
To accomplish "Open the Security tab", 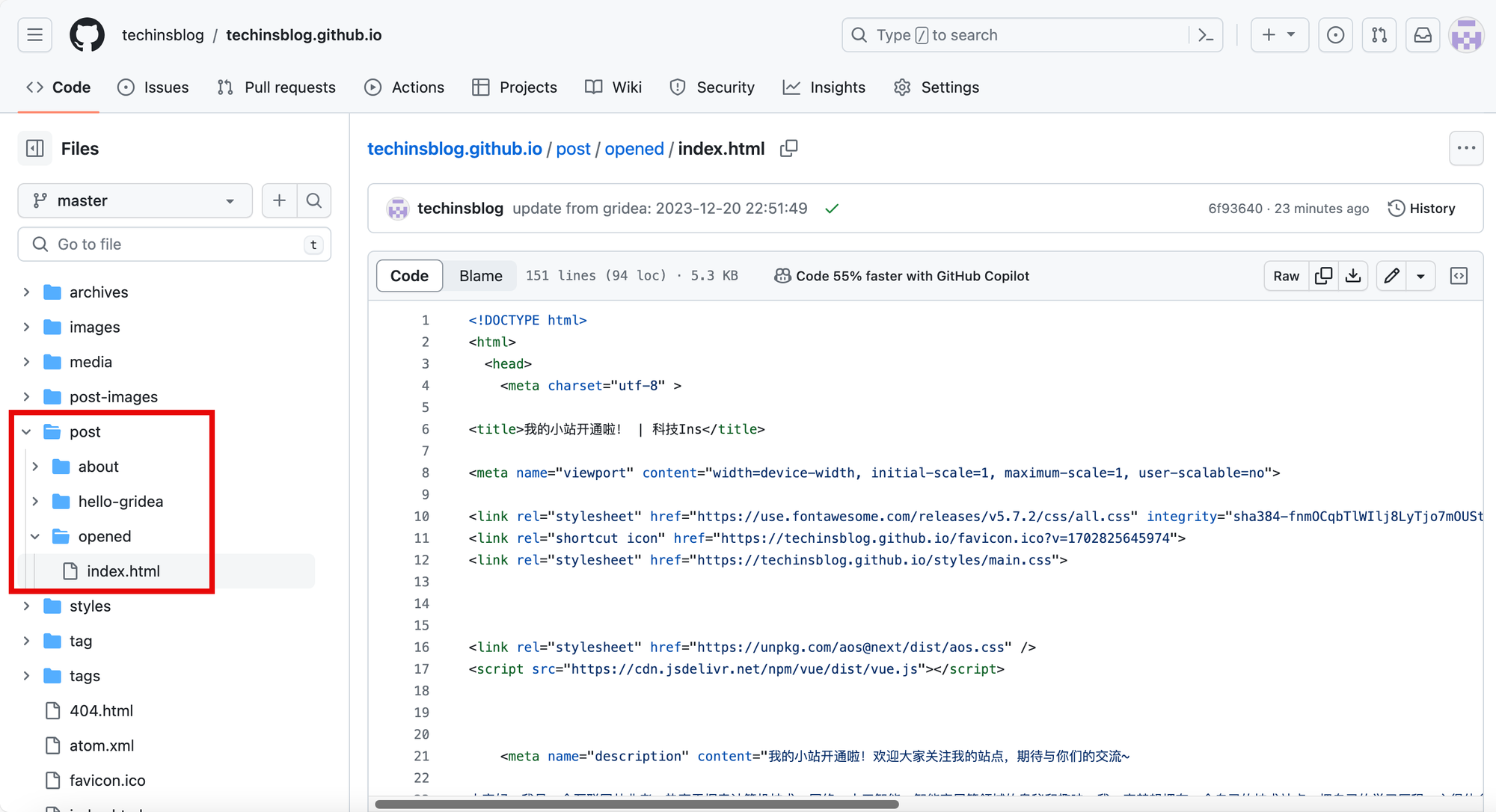I will click(x=712, y=87).
